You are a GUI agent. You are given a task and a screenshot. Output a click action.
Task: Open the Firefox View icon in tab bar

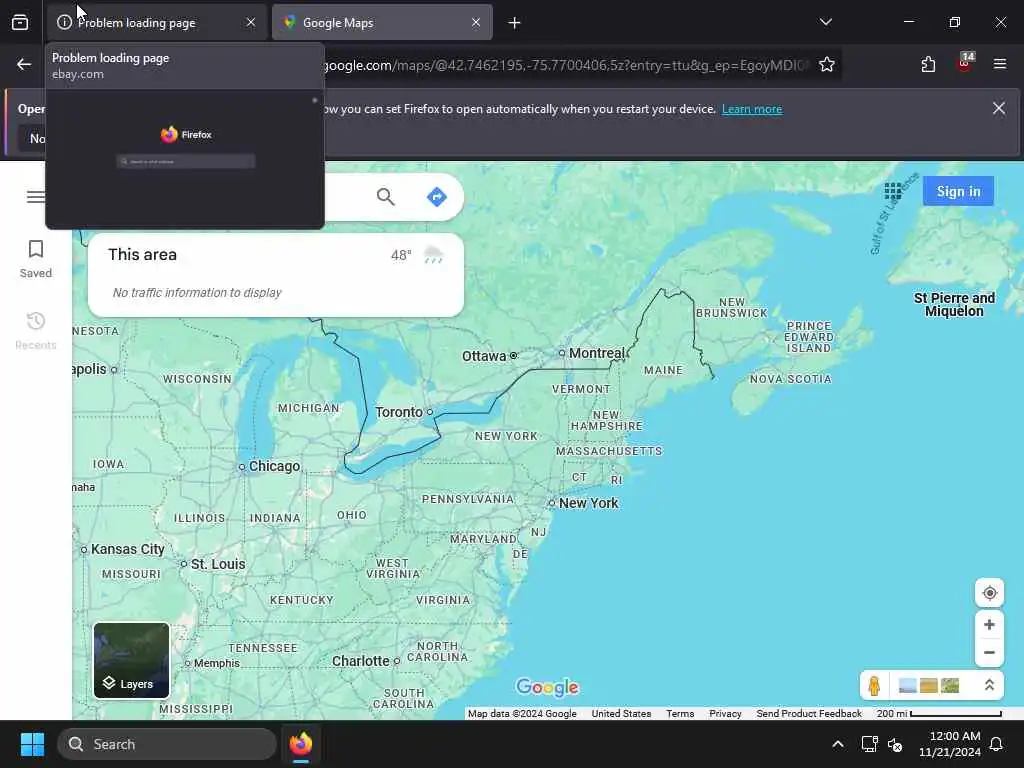pyautogui.click(x=20, y=23)
